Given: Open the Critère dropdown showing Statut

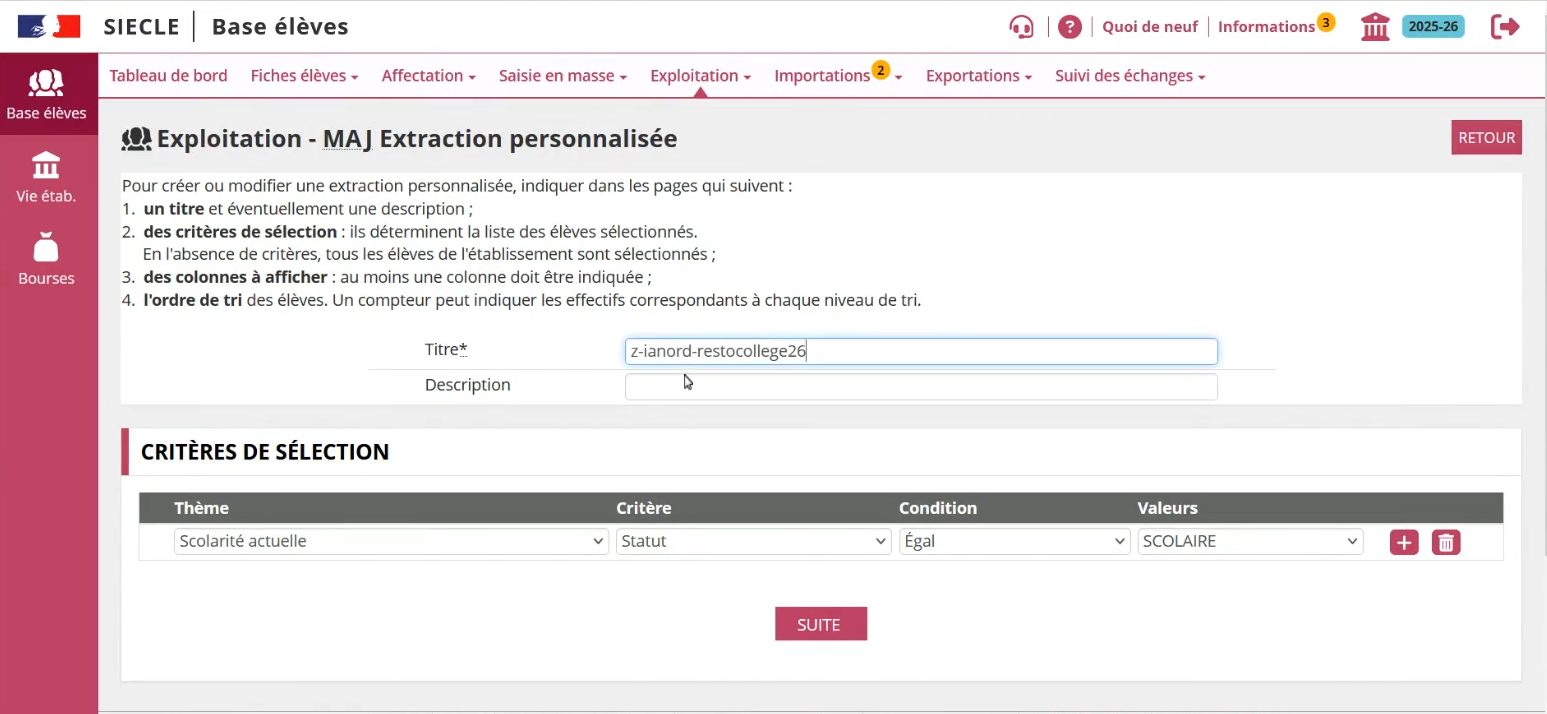Looking at the screenshot, I should (x=753, y=541).
